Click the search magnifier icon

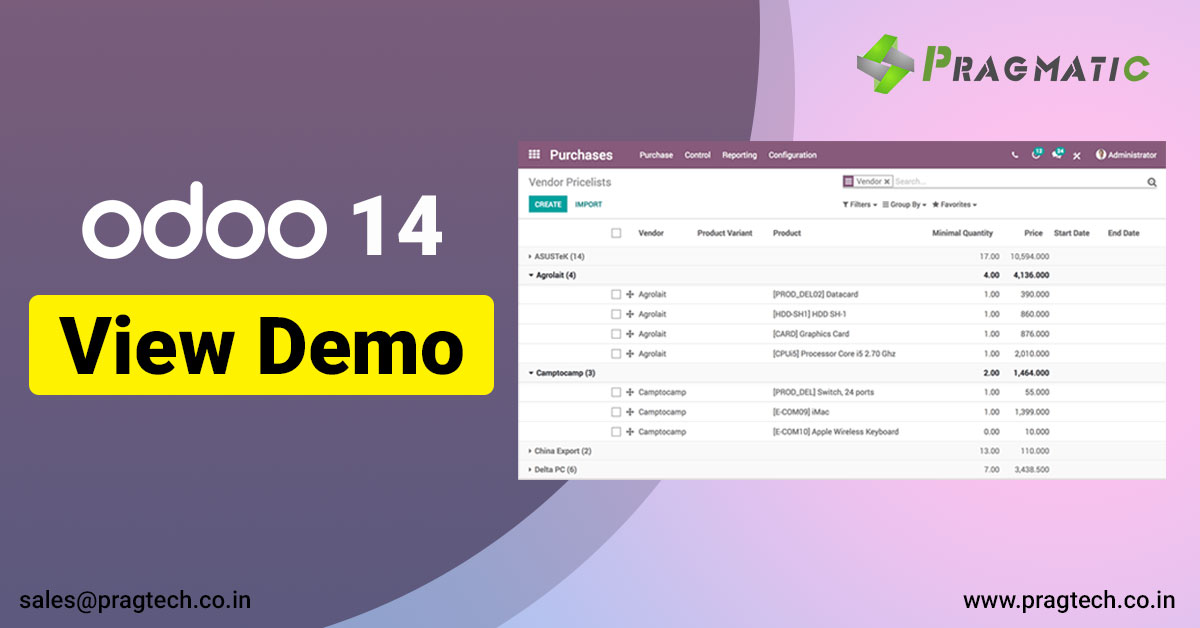click(x=1152, y=182)
